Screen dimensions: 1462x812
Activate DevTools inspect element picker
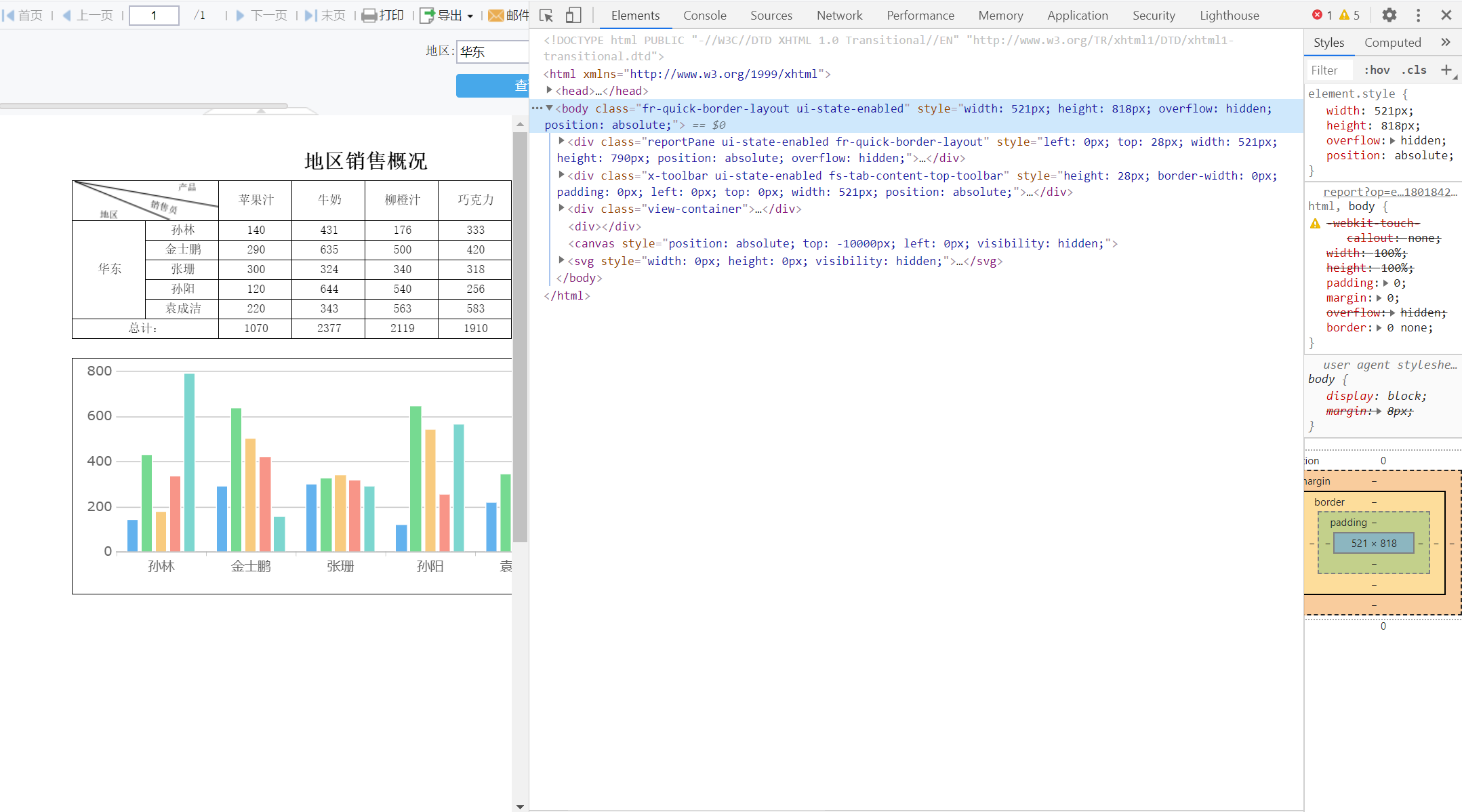[546, 15]
